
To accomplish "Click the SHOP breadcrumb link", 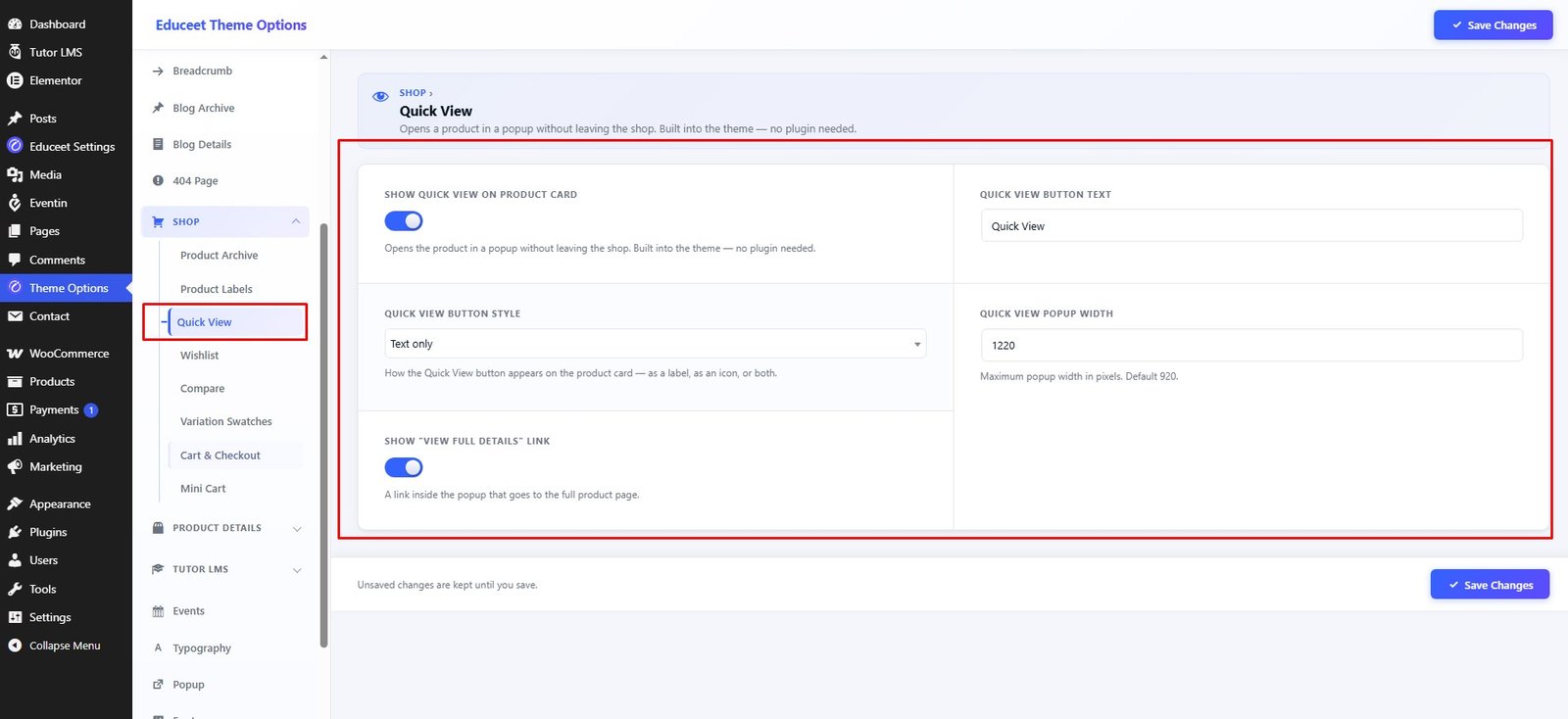I will click(413, 93).
